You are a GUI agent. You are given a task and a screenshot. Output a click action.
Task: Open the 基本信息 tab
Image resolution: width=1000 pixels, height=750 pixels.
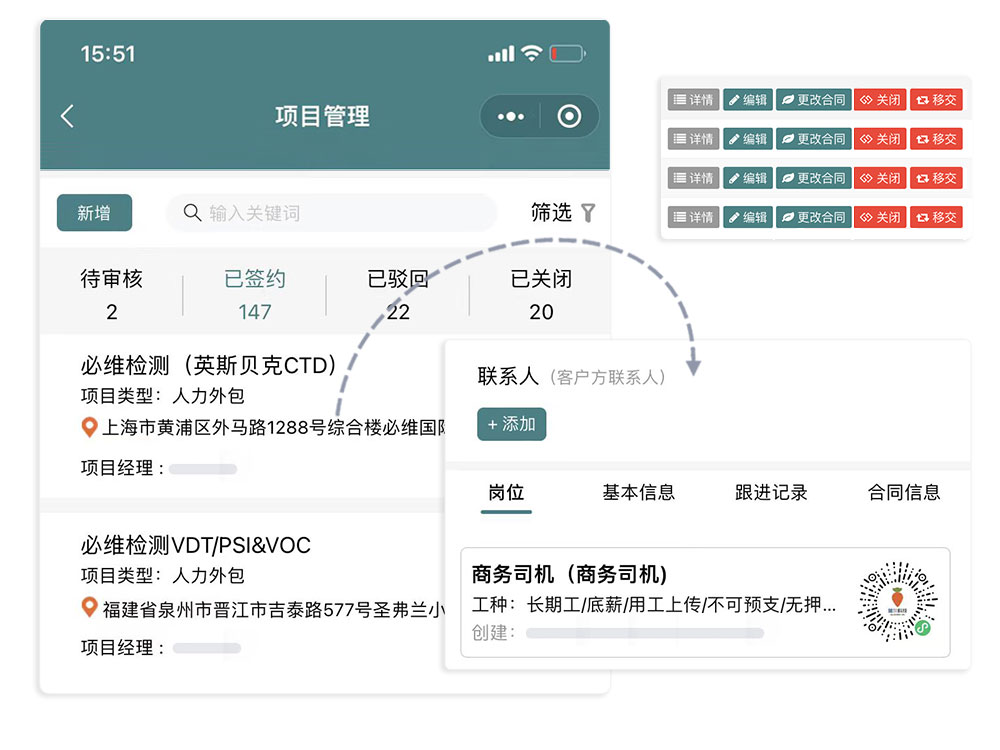[638, 492]
